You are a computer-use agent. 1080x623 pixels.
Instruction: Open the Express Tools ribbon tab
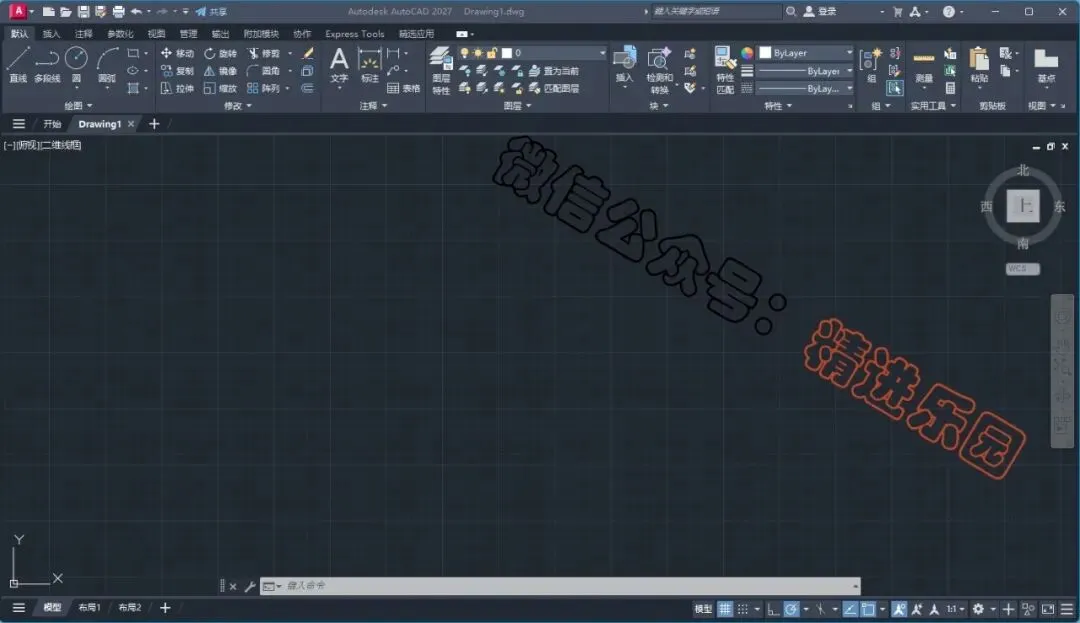click(x=355, y=34)
